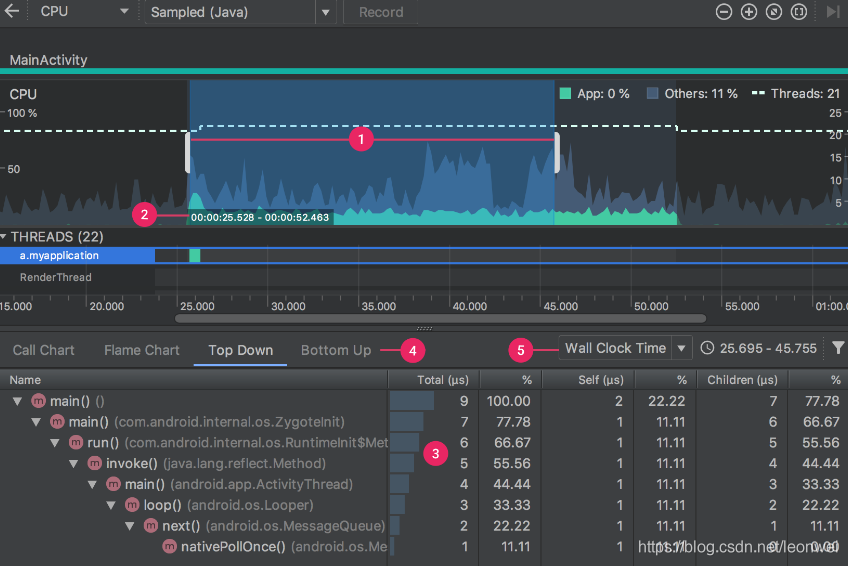Click the clock icon beside the time range
Screen dimensions: 848x566
[x=708, y=349]
